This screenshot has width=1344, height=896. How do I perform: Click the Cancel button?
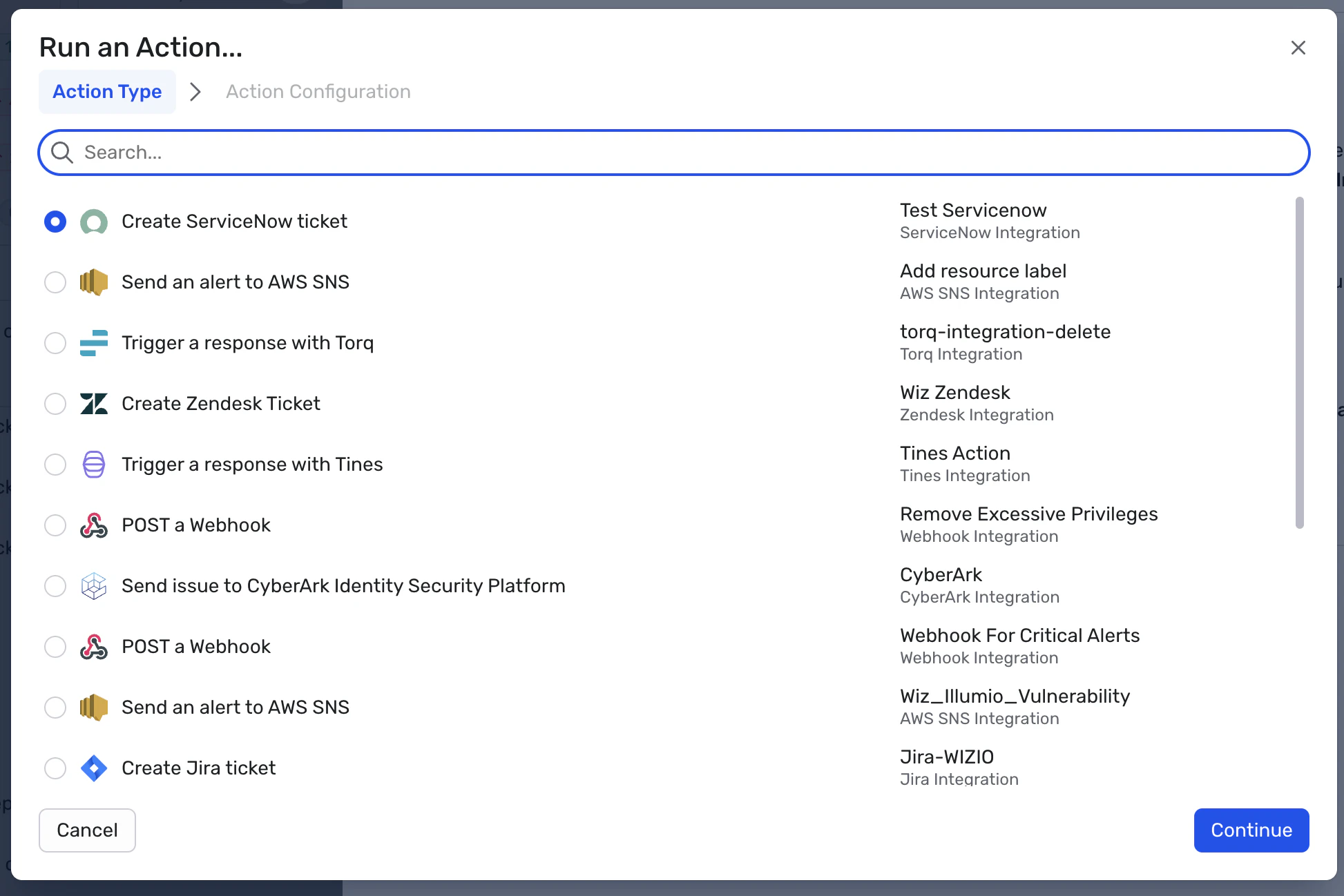87,830
